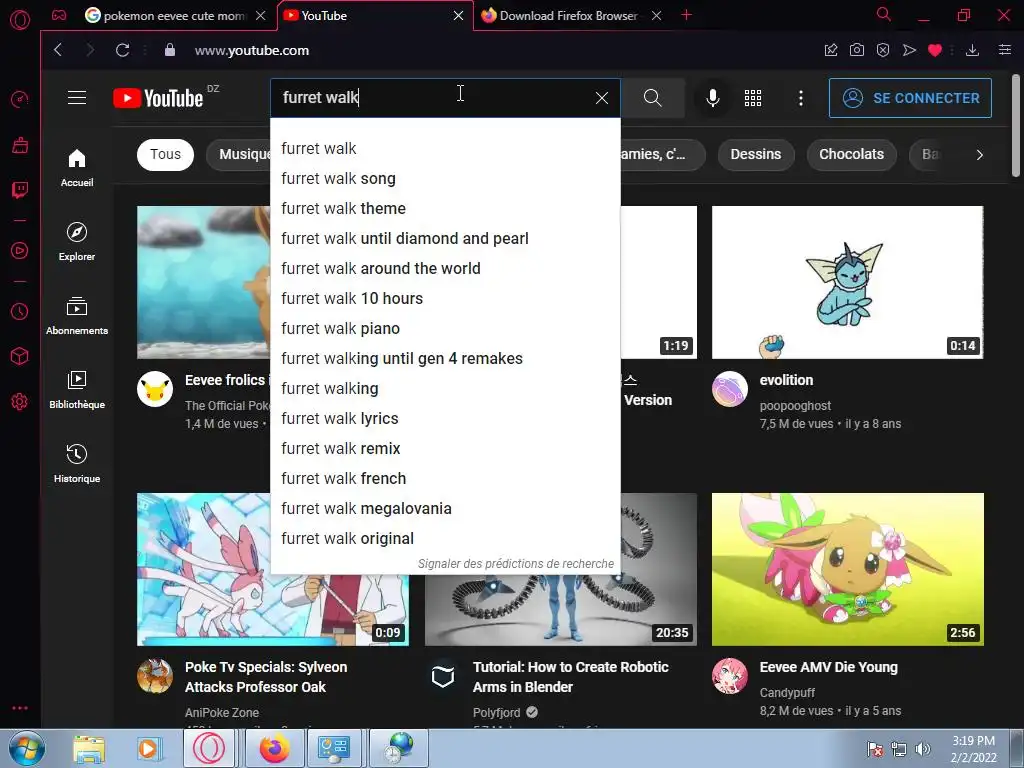Choose furret walk around the world

point(445,268)
